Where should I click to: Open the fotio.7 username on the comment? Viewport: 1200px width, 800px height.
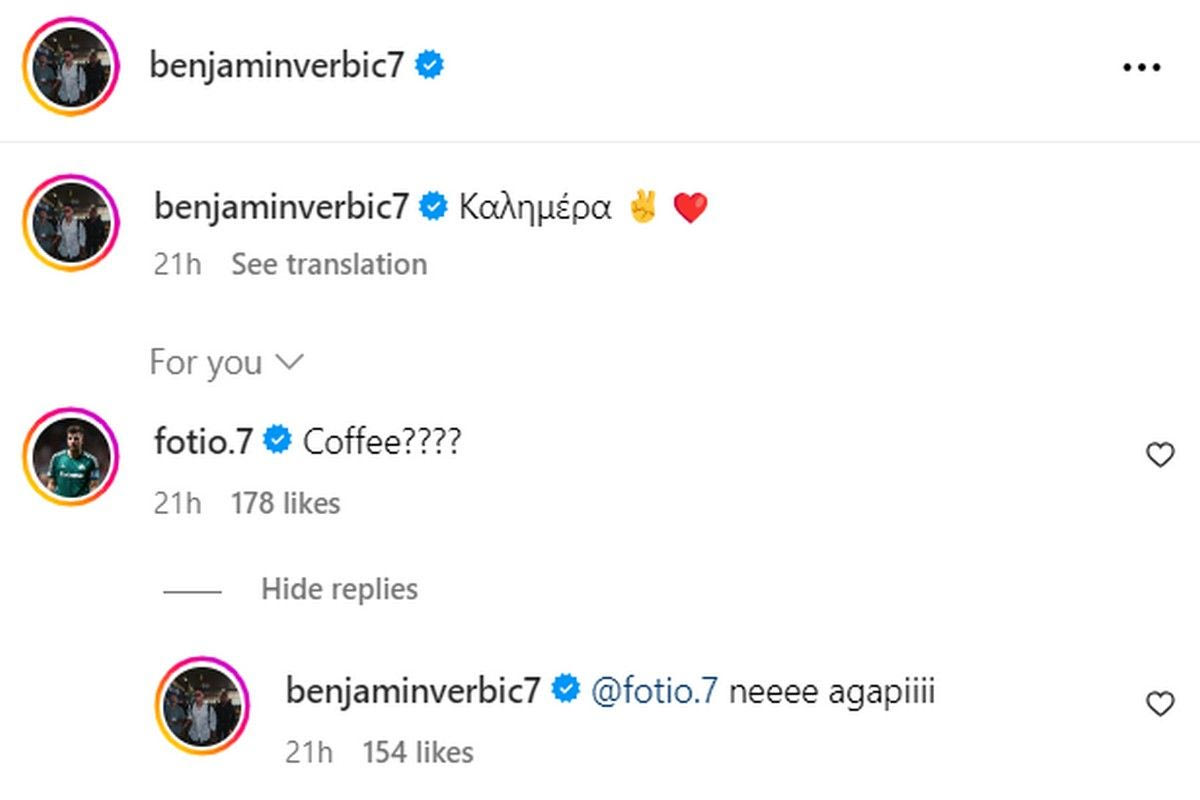click(202, 441)
